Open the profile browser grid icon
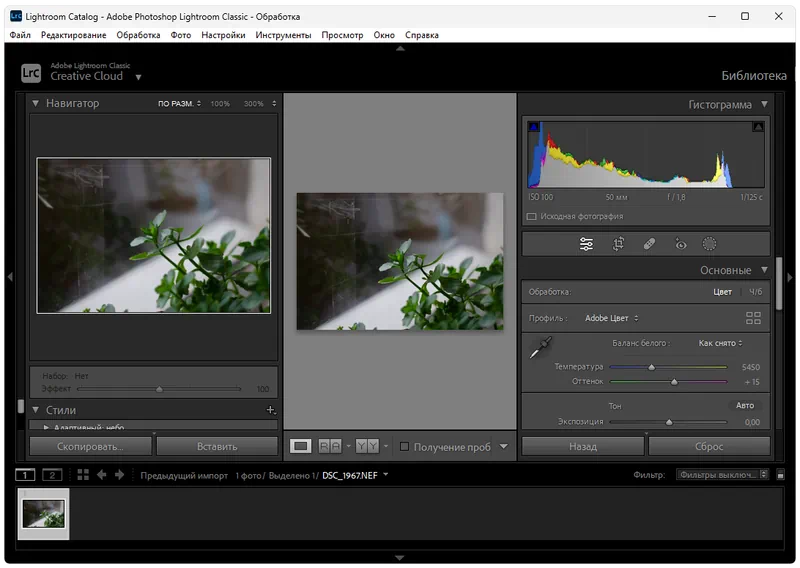Image resolution: width=800 pixels, height=568 pixels. coord(753,318)
